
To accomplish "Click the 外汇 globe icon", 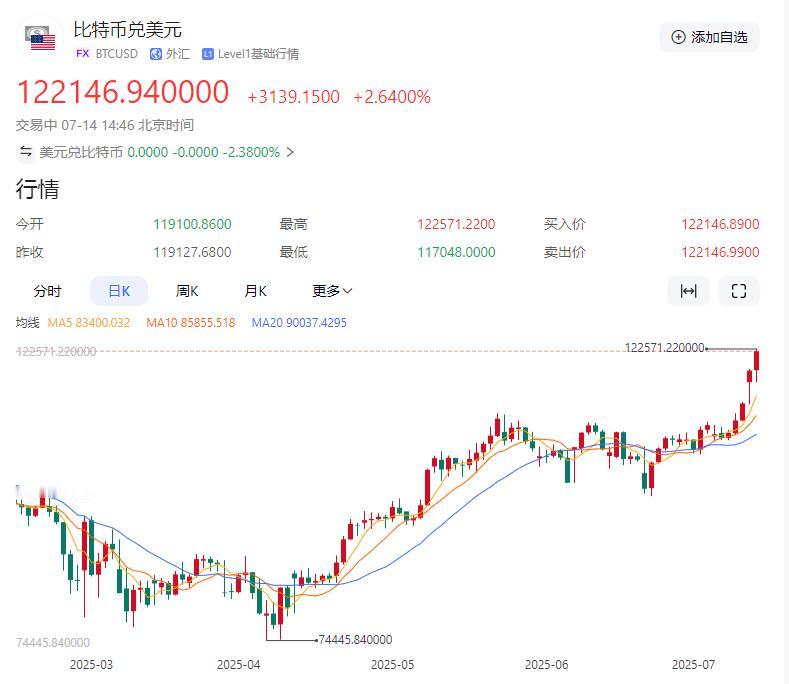I will coord(156,54).
